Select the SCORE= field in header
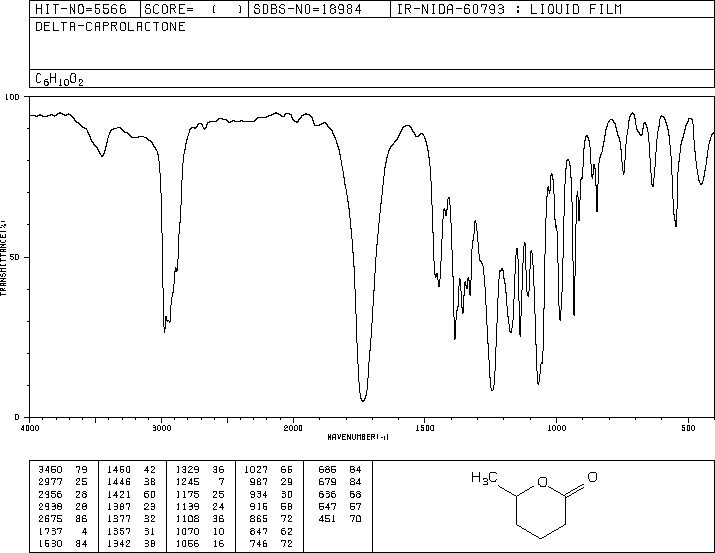This screenshot has width=715, height=553. (194, 9)
